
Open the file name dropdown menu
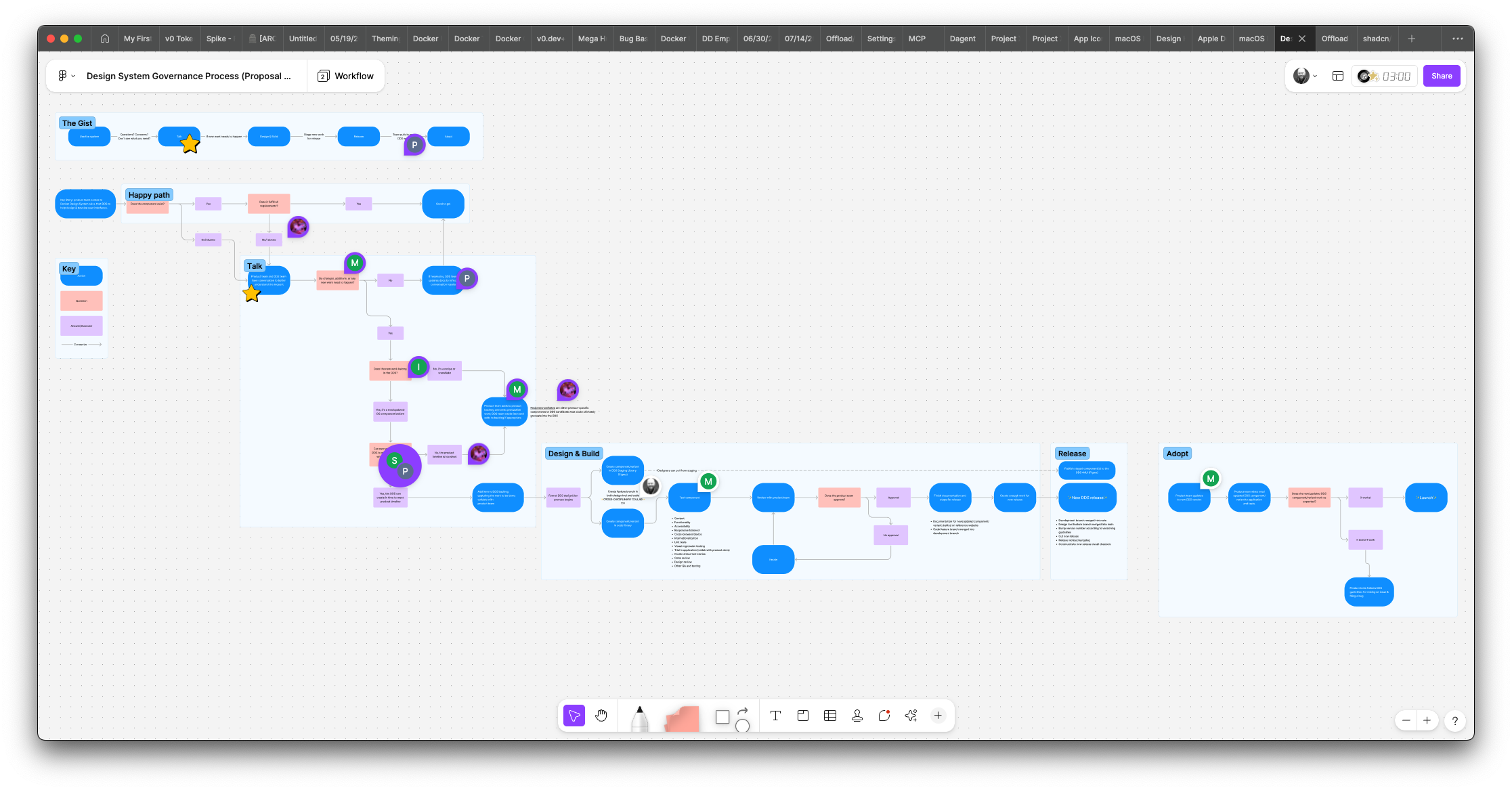(72, 76)
